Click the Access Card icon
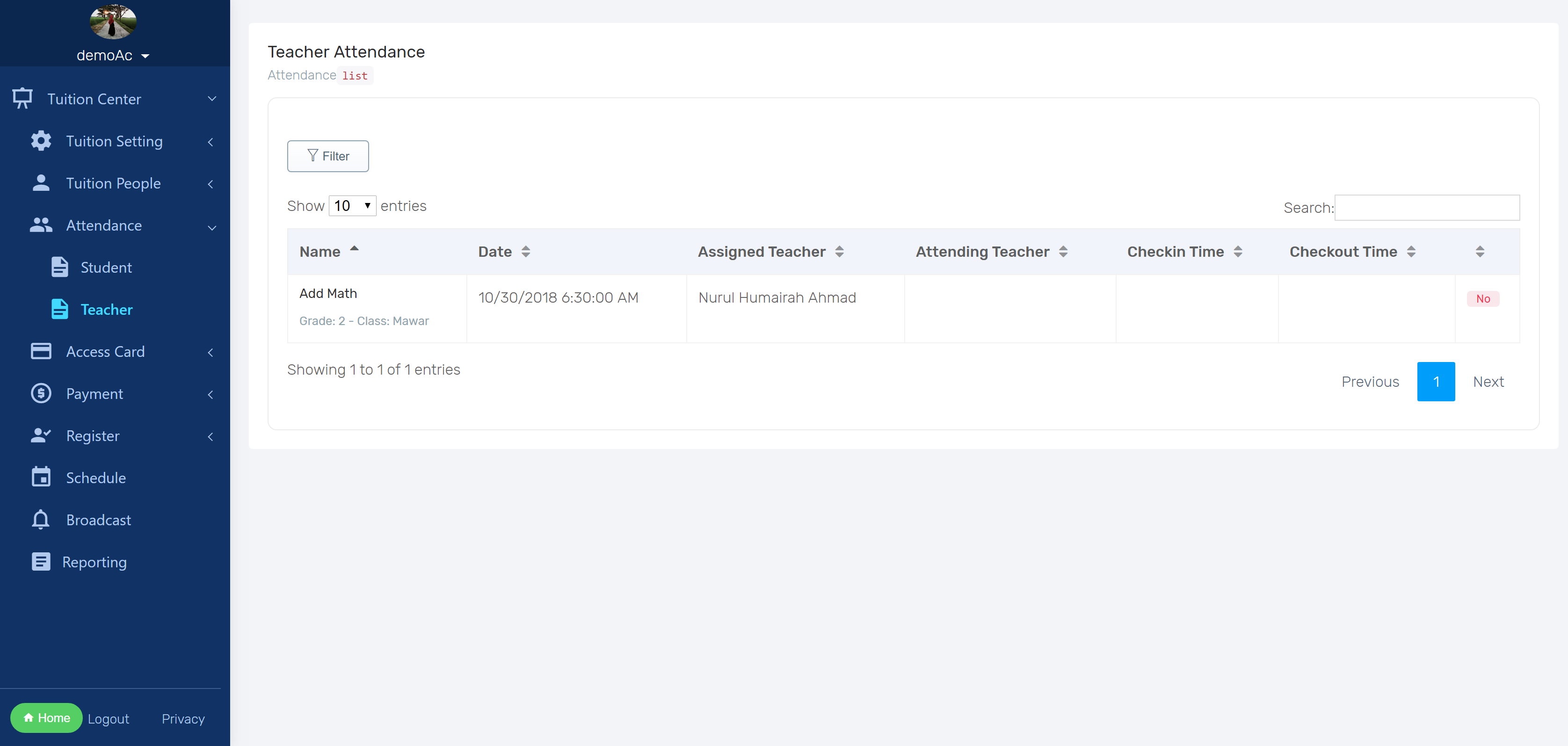Viewport: 1568px width, 746px height. pyautogui.click(x=41, y=351)
